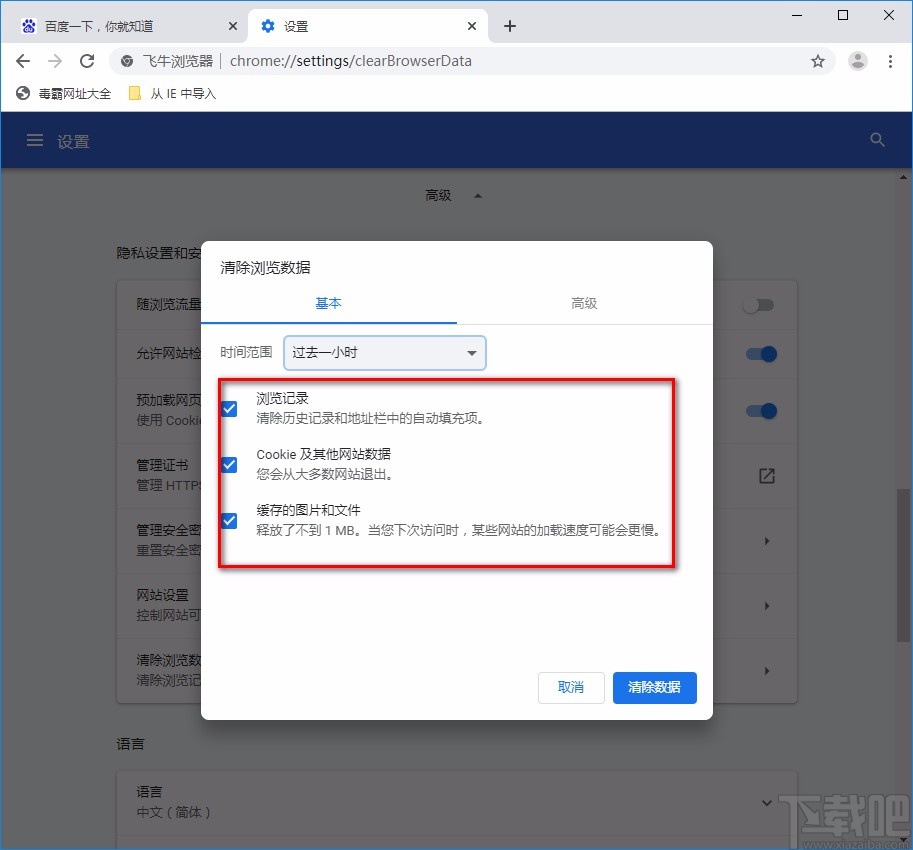Screen dimensions: 913x850
Task: Open the three-dot browser menu
Action: click(891, 61)
